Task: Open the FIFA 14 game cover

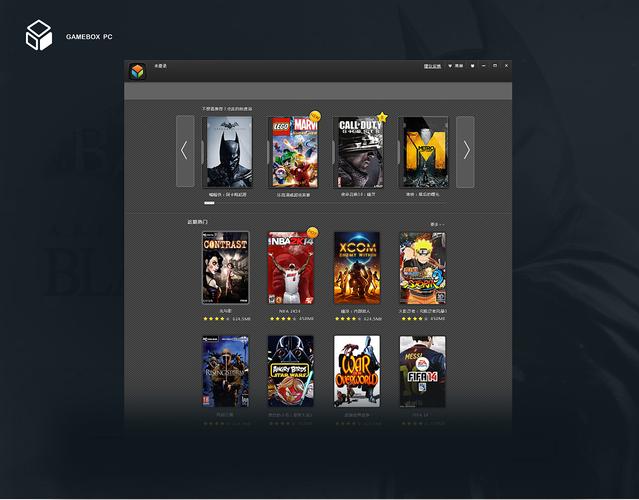Action: (x=423, y=371)
